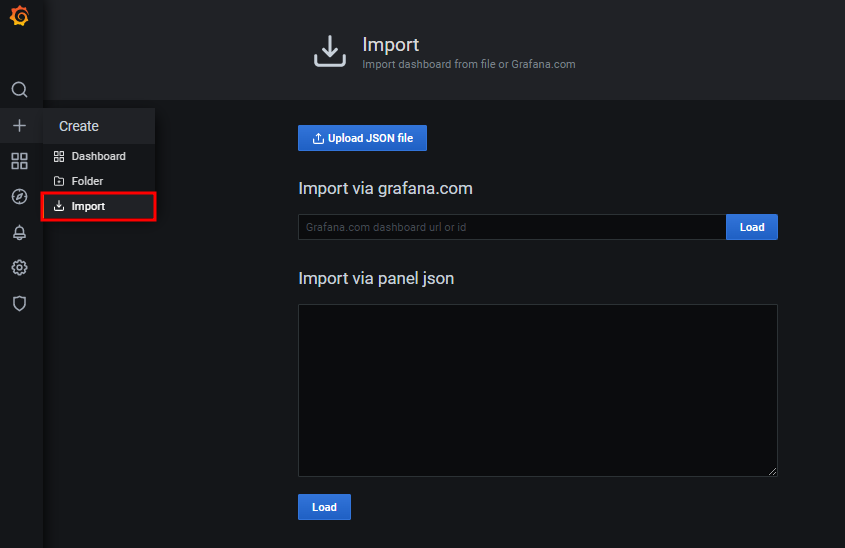This screenshot has height=548, width=845.
Task: Choose Dashboard in the Create menu
Action: (99, 156)
